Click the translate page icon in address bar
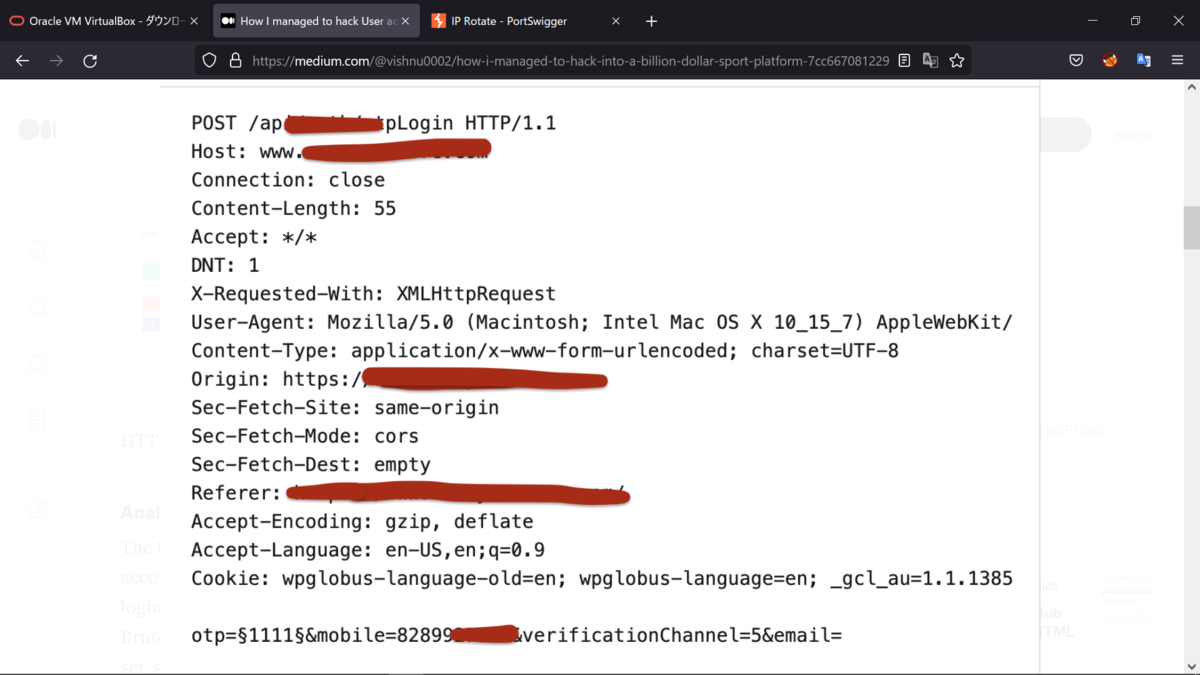Screen dimensions: 1200x675 930,60
